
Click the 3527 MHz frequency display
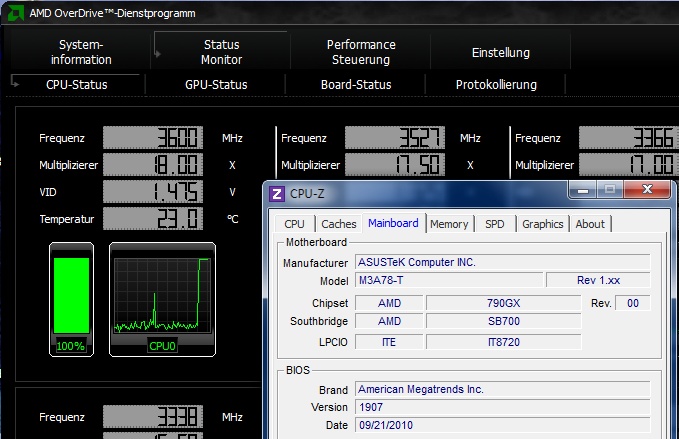click(394, 138)
